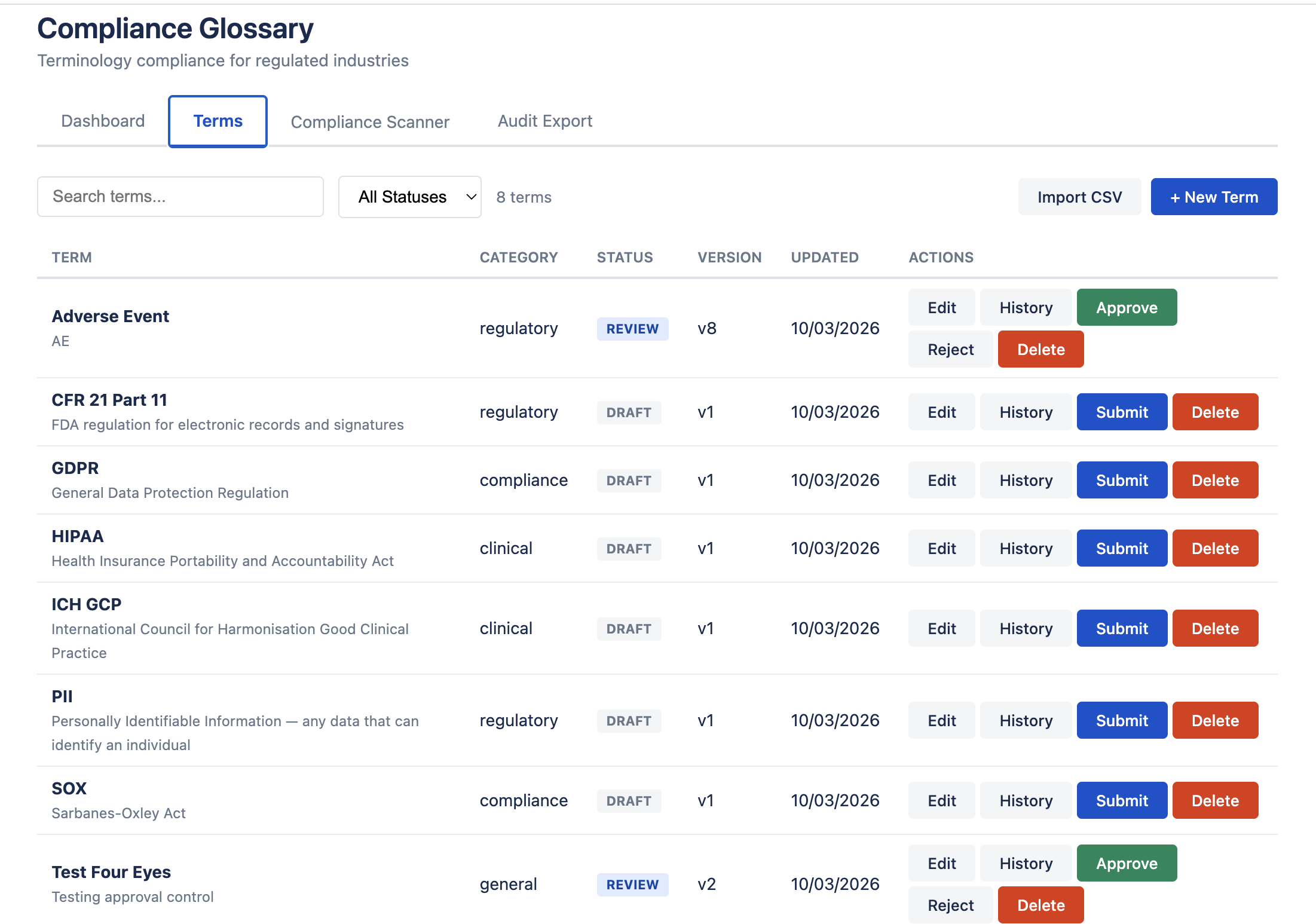Reject the Test Four Eyes term
Image resolution: width=1316 pixels, height=924 pixels.
pyautogui.click(x=950, y=905)
